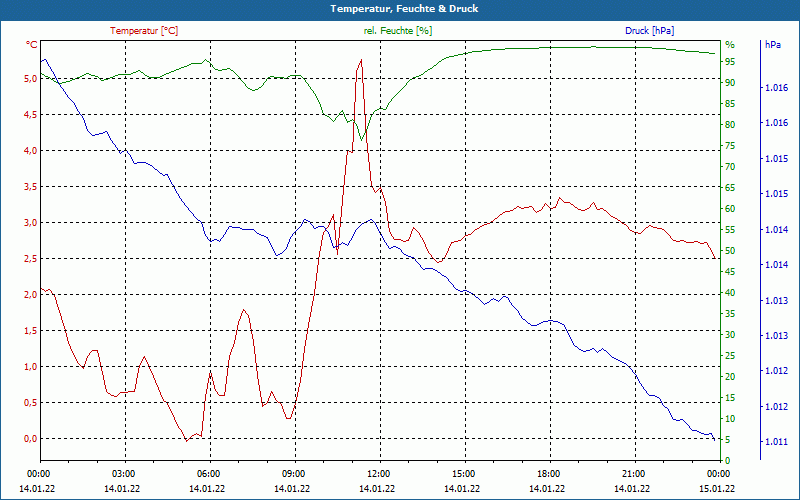Click the '30' humidity axis value

[x=730, y=335]
